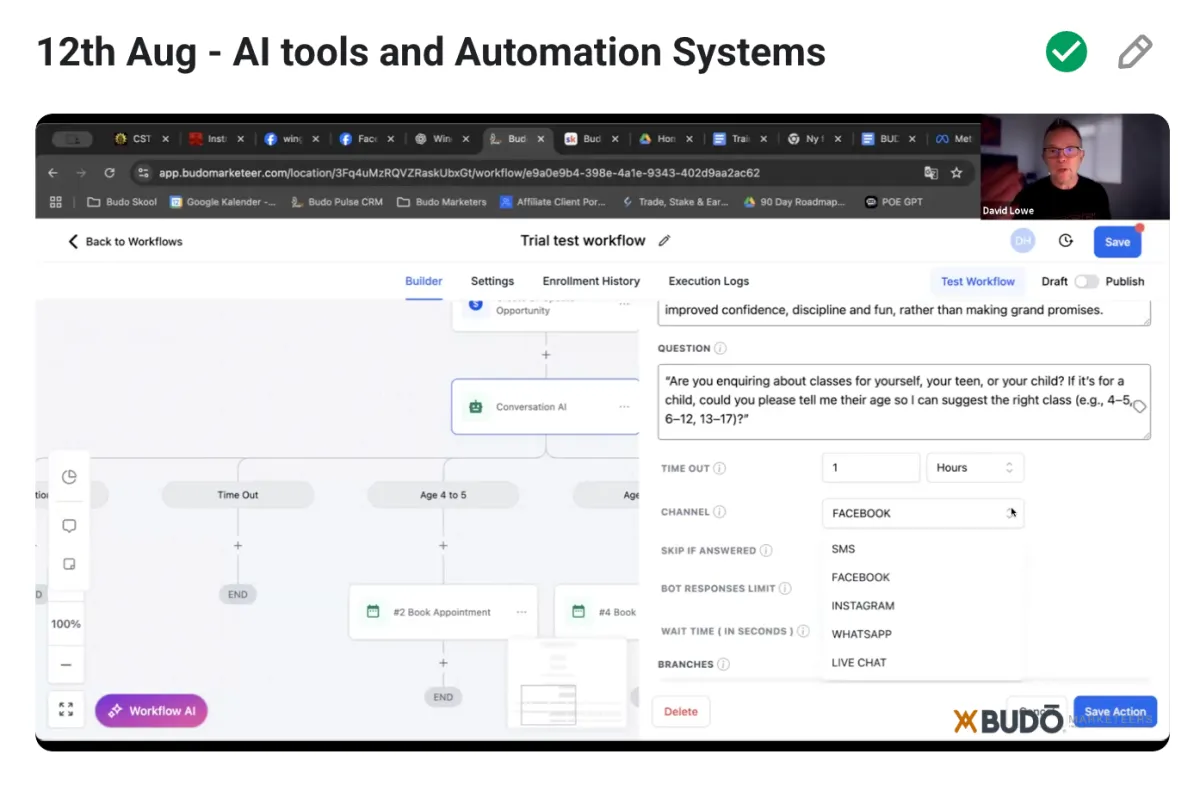Show info icon next to SKIP IF ANSWERED

(x=766, y=551)
